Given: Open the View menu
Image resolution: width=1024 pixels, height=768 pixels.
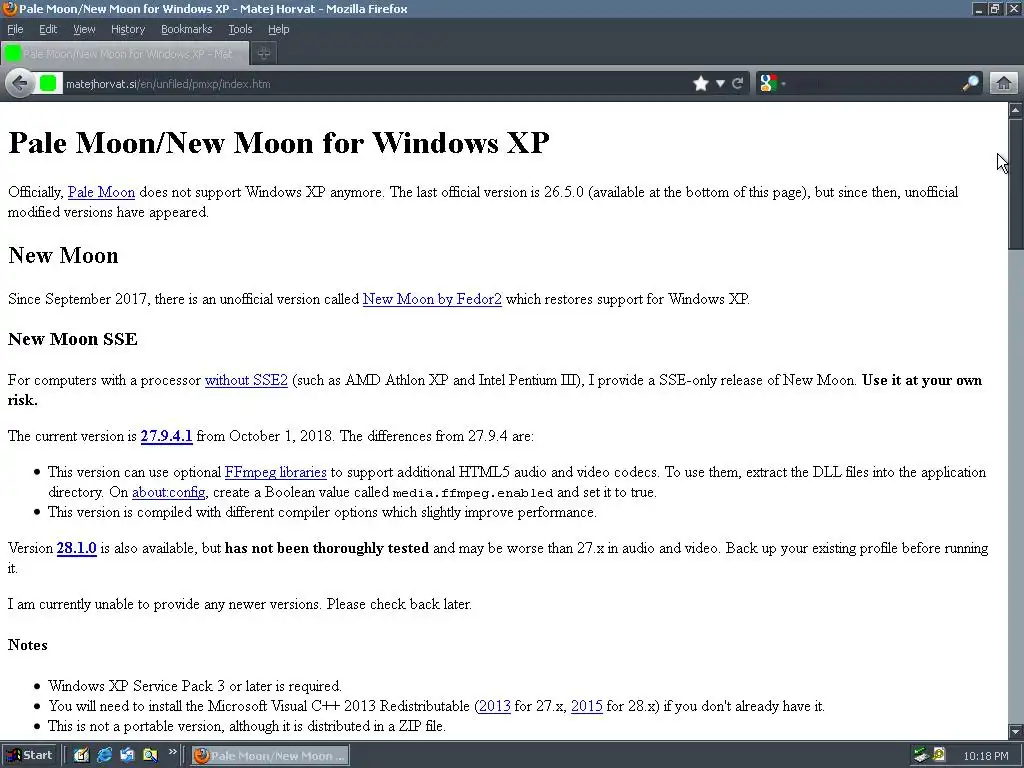Looking at the screenshot, I should [84, 29].
